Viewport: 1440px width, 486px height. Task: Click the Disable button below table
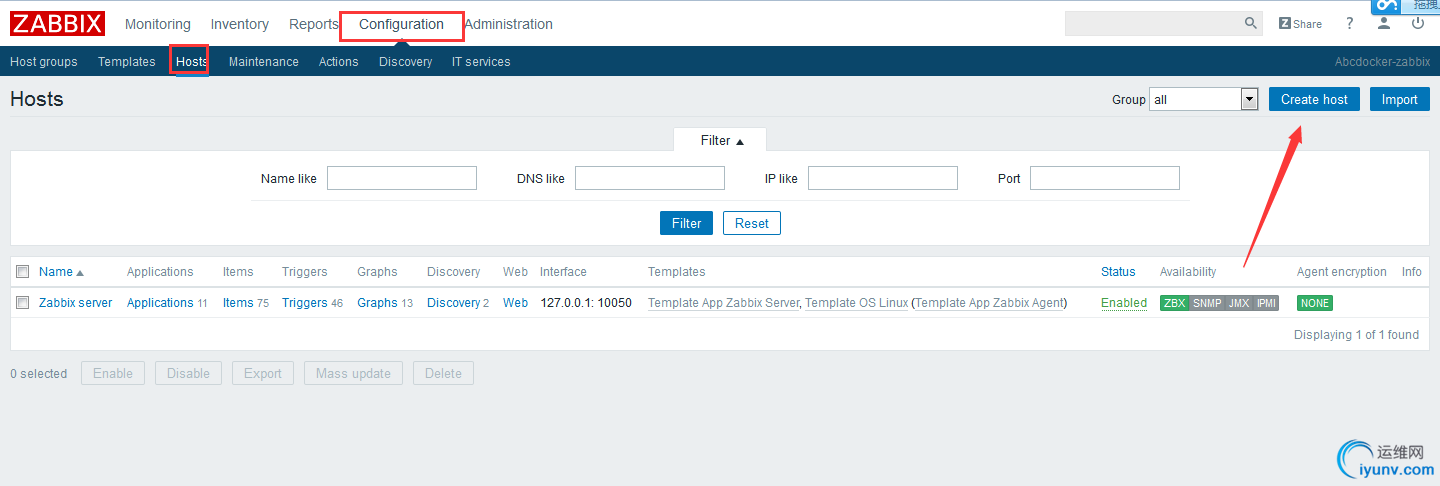pos(188,373)
